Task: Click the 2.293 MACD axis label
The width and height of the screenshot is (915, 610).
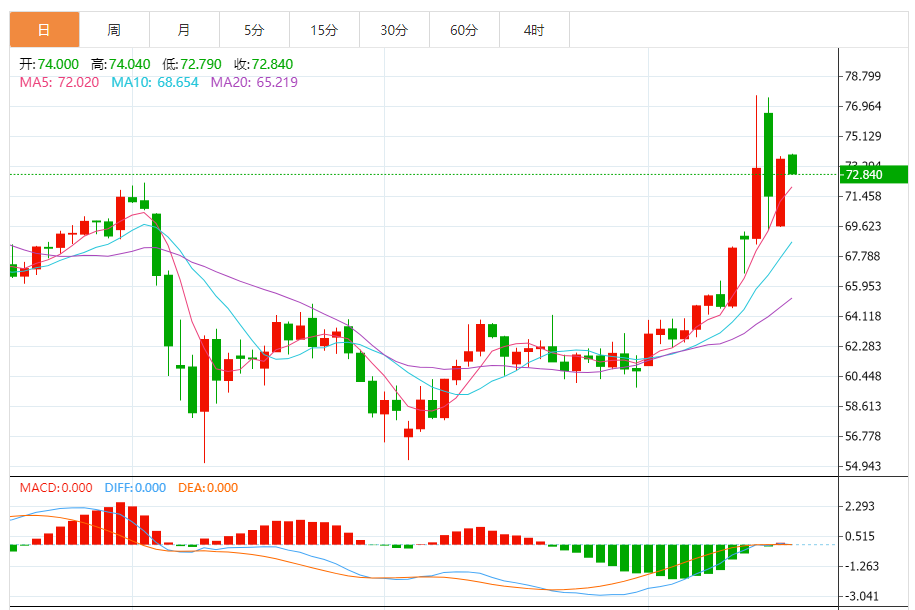Action: 860,507
